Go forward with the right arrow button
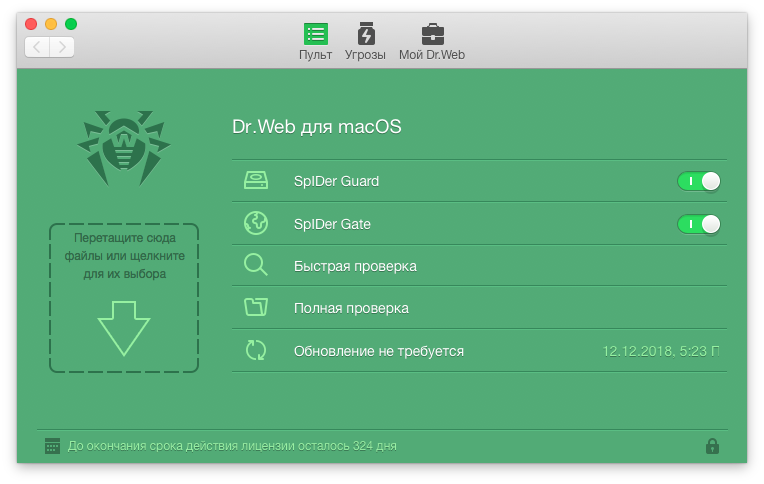This screenshot has width=764, height=484. (62, 47)
